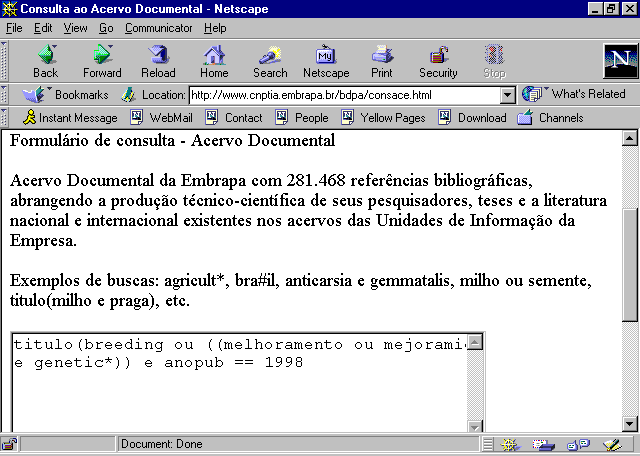
Task: Open My Netscape from the toolbar
Action: 326,62
